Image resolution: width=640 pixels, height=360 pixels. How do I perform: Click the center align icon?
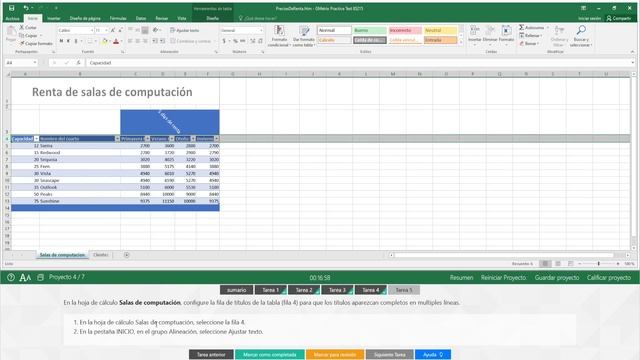138,41
